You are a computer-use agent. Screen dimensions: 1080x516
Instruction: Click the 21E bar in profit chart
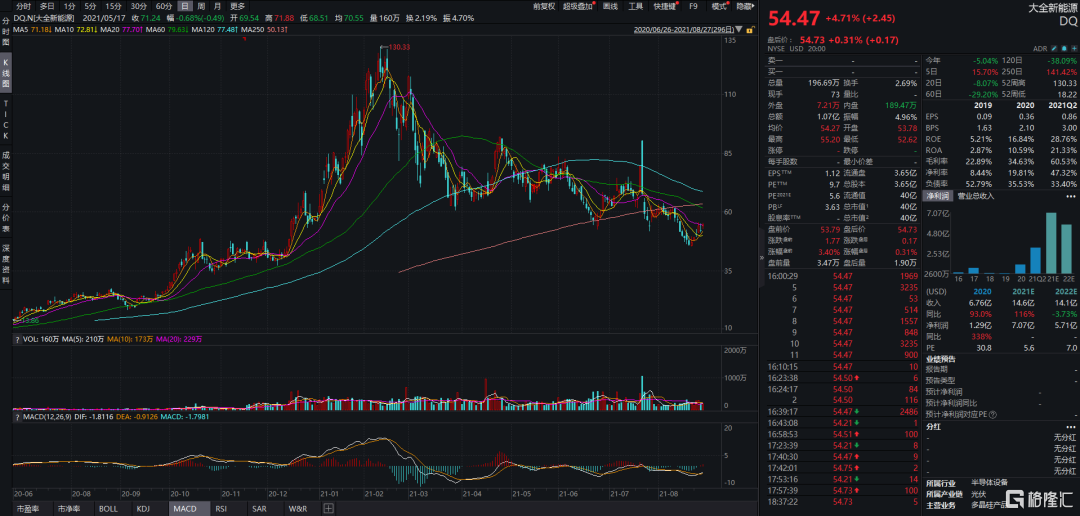(x=1051, y=242)
